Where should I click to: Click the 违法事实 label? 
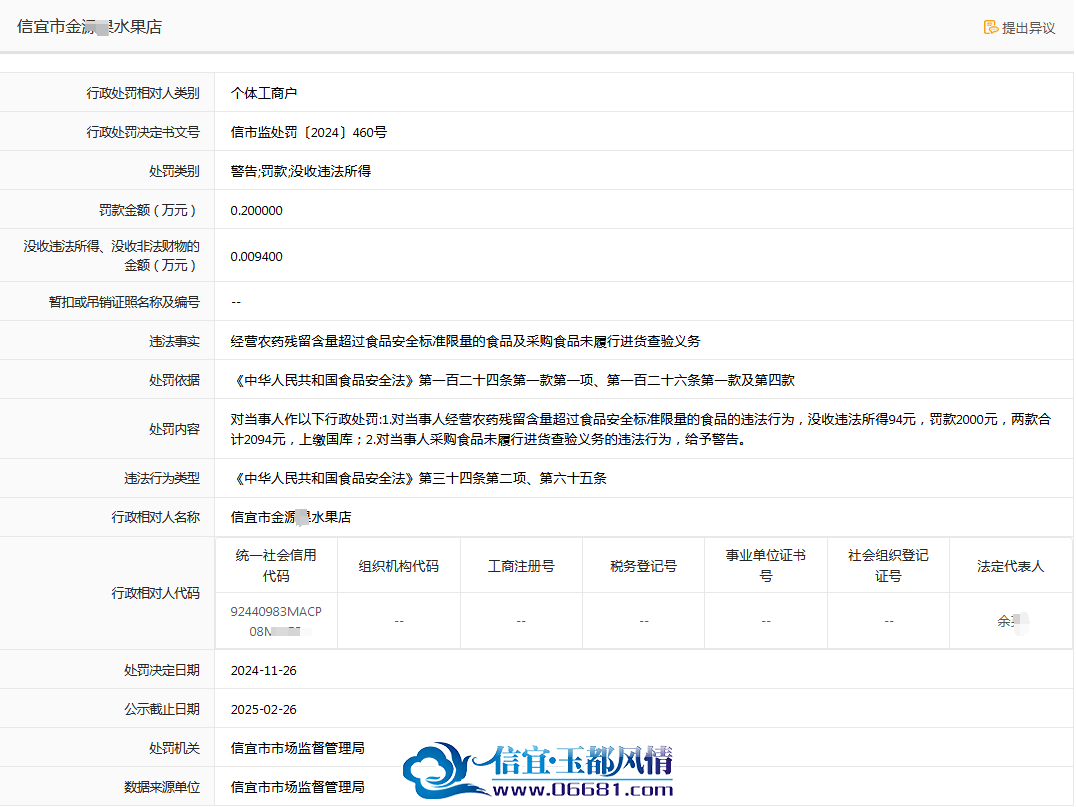click(x=174, y=341)
